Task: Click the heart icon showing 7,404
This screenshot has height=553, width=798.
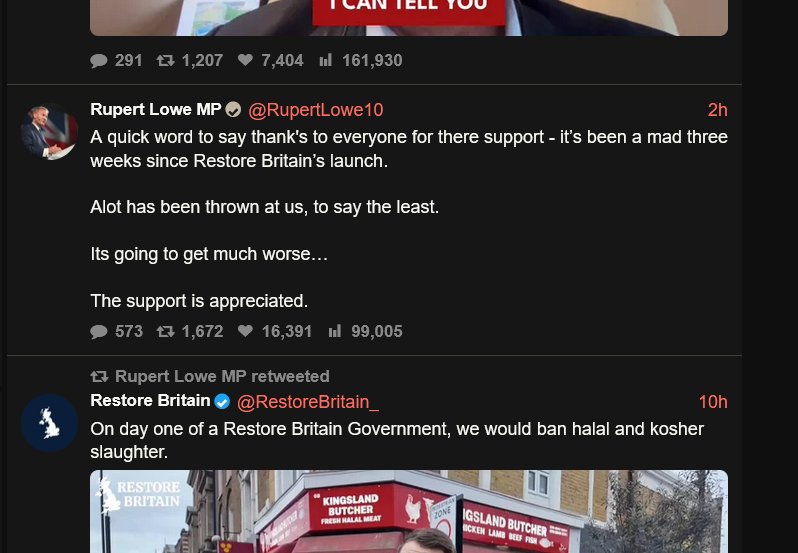Action: [x=245, y=60]
